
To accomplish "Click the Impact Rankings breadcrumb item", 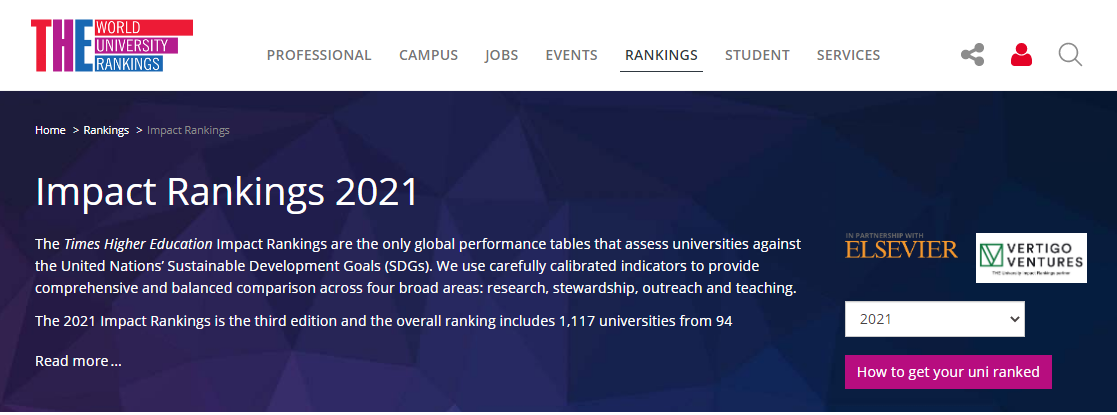I will tap(188, 131).
